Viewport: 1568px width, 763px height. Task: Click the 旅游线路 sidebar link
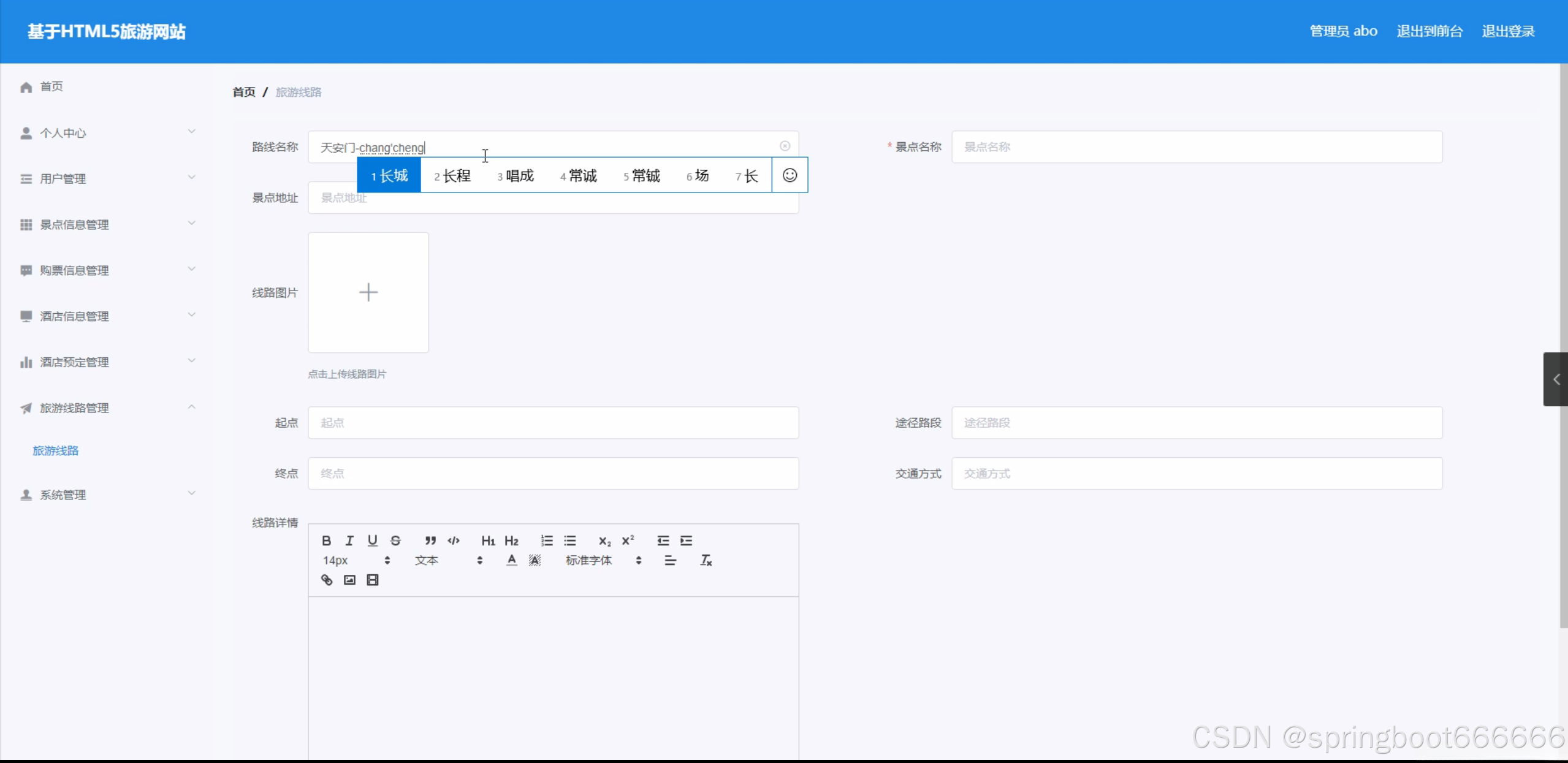(56, 450)
